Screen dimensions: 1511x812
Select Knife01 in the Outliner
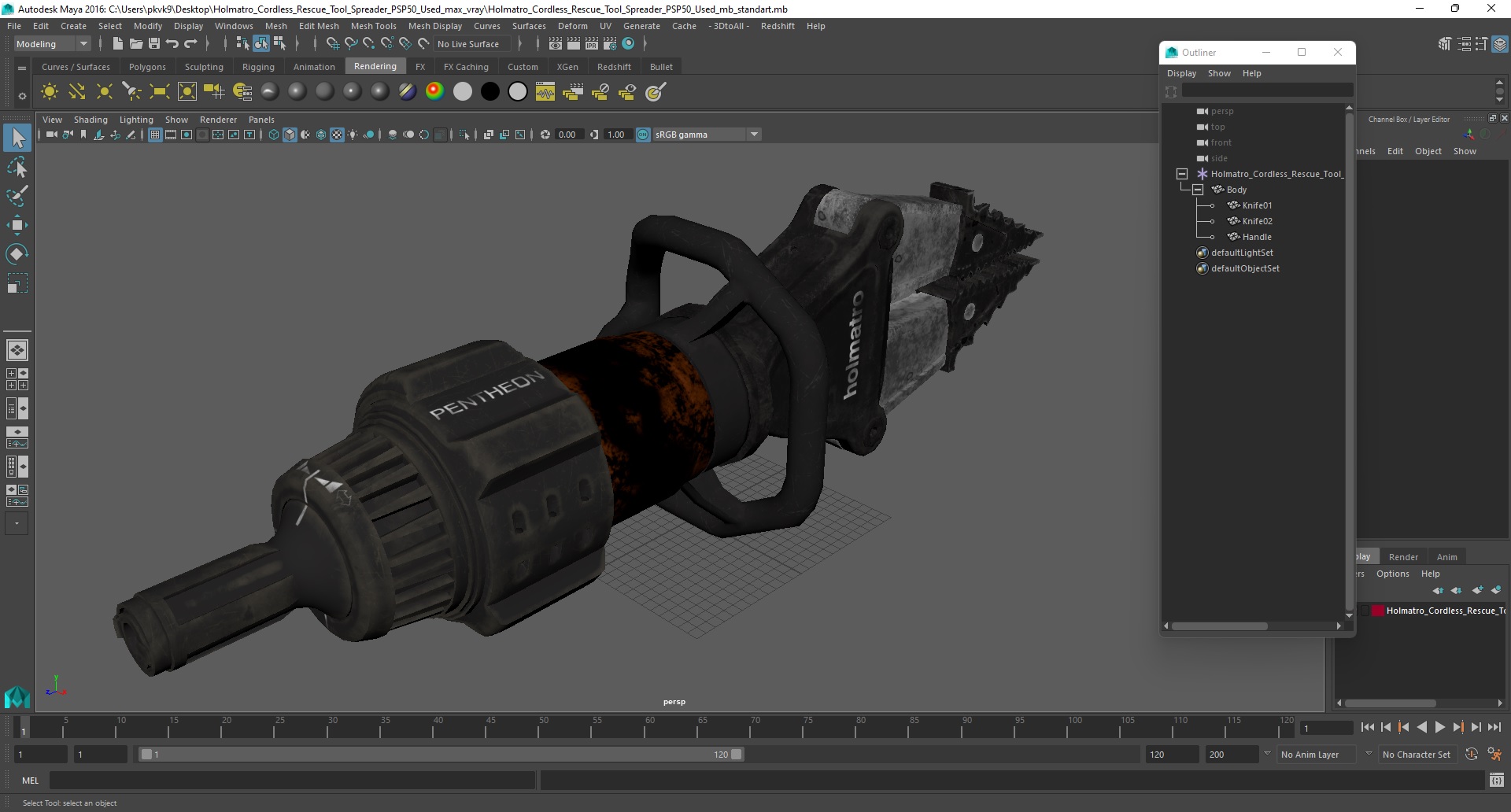1257,205
